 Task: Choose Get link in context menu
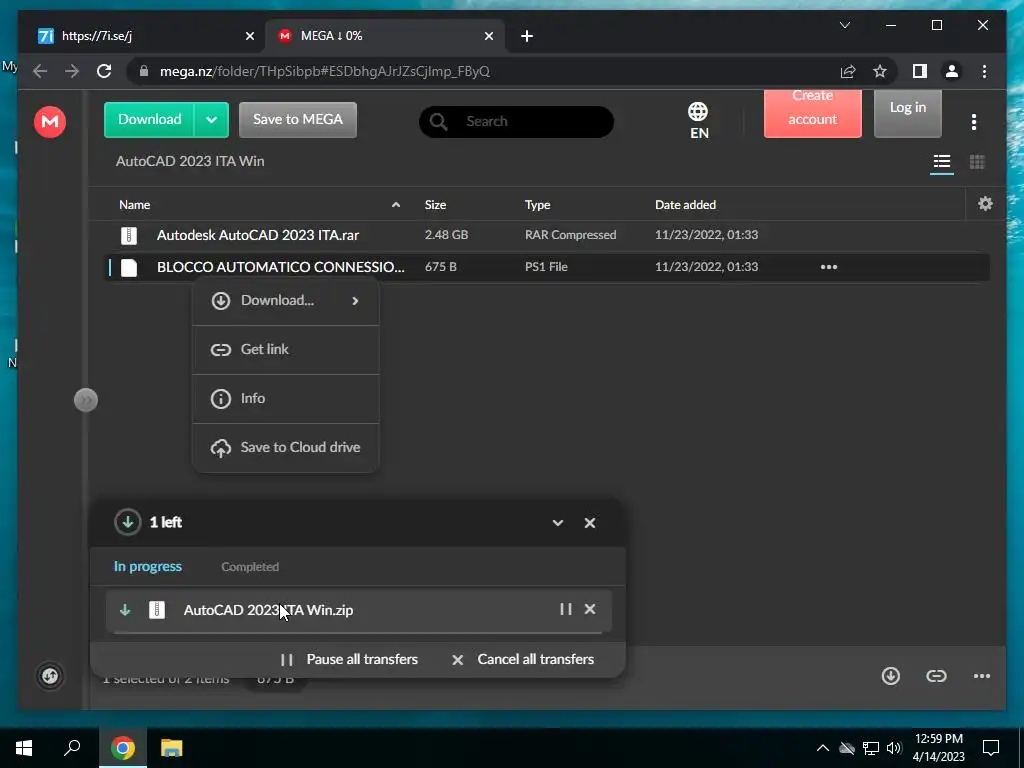[x=286, y=349]
